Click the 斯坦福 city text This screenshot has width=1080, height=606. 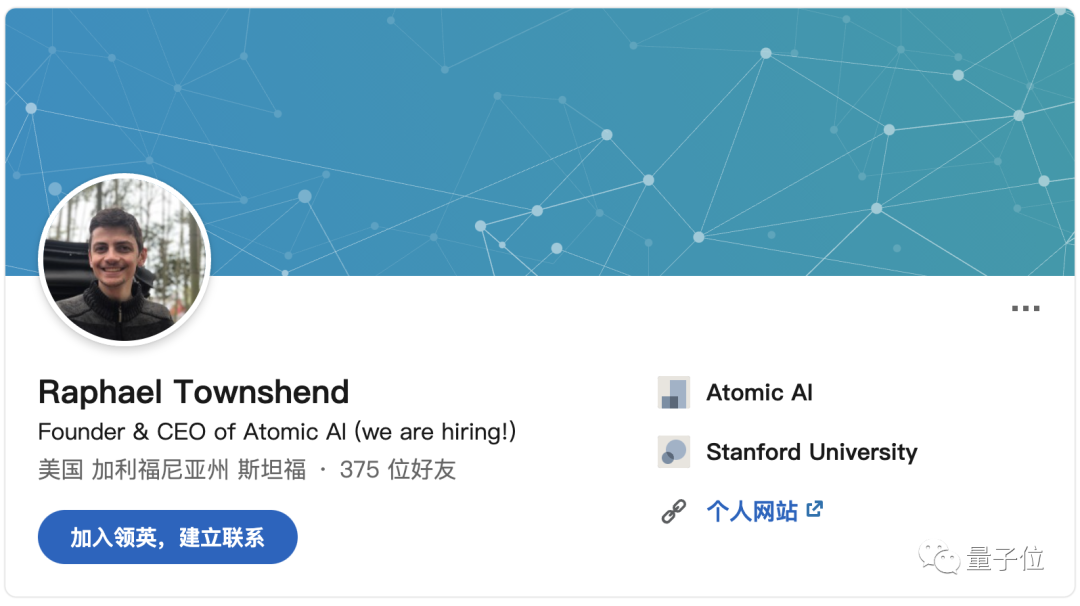tap(271, 469)
